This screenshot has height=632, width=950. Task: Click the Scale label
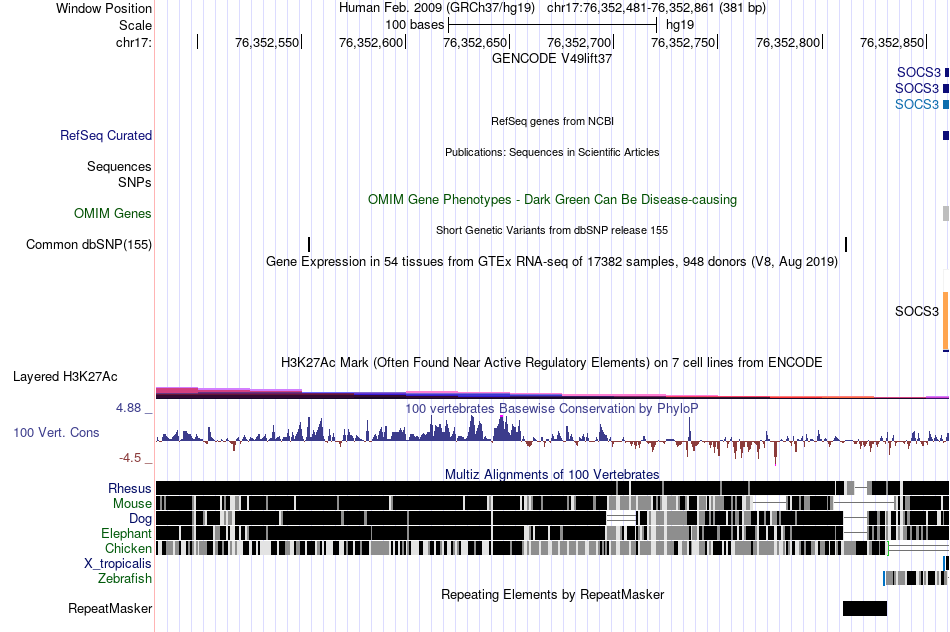coord(135,25)
